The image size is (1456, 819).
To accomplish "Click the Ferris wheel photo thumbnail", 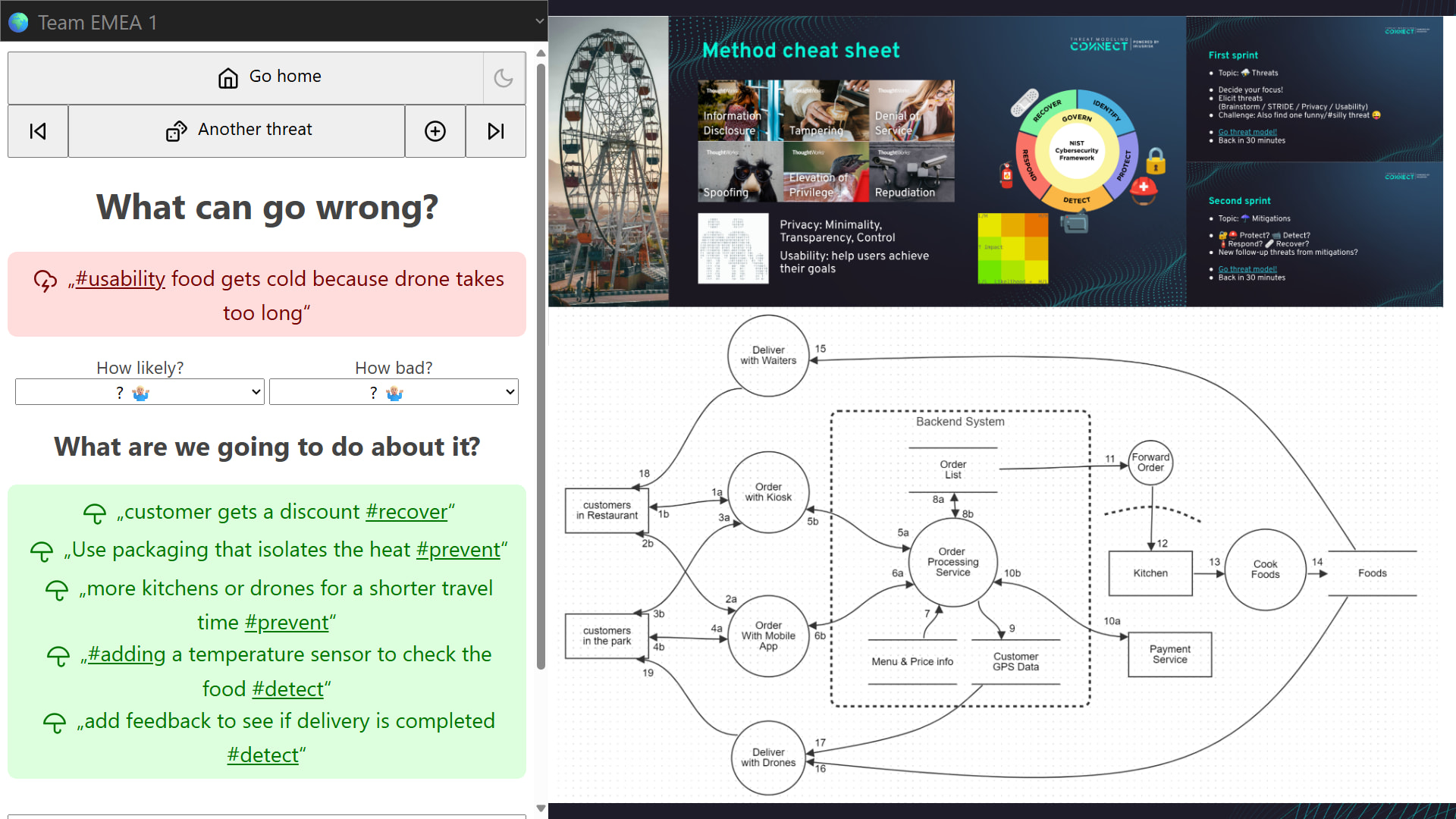I will (608, 161).
